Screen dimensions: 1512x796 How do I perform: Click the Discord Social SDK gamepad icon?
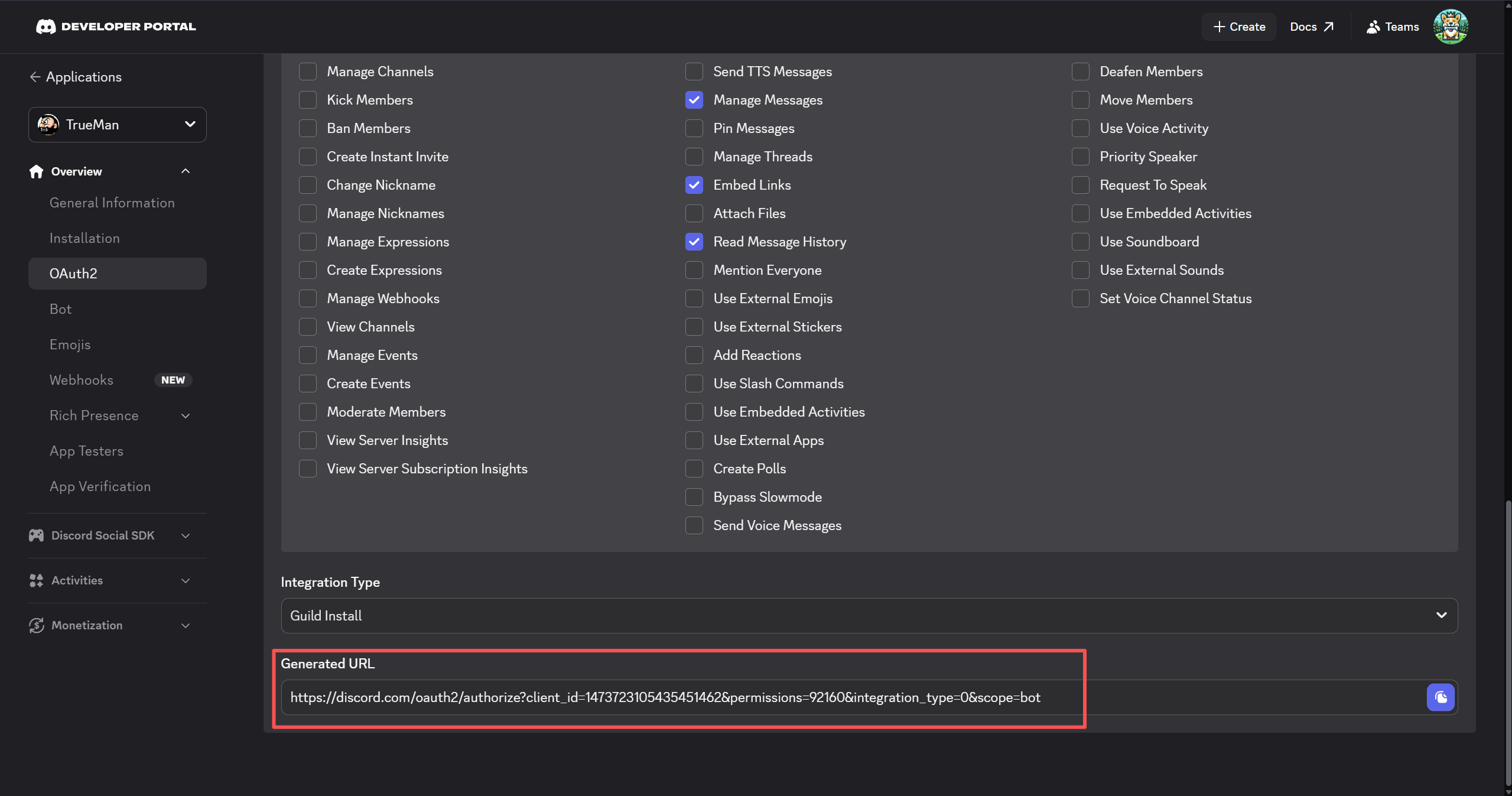(x=37, y=535)
